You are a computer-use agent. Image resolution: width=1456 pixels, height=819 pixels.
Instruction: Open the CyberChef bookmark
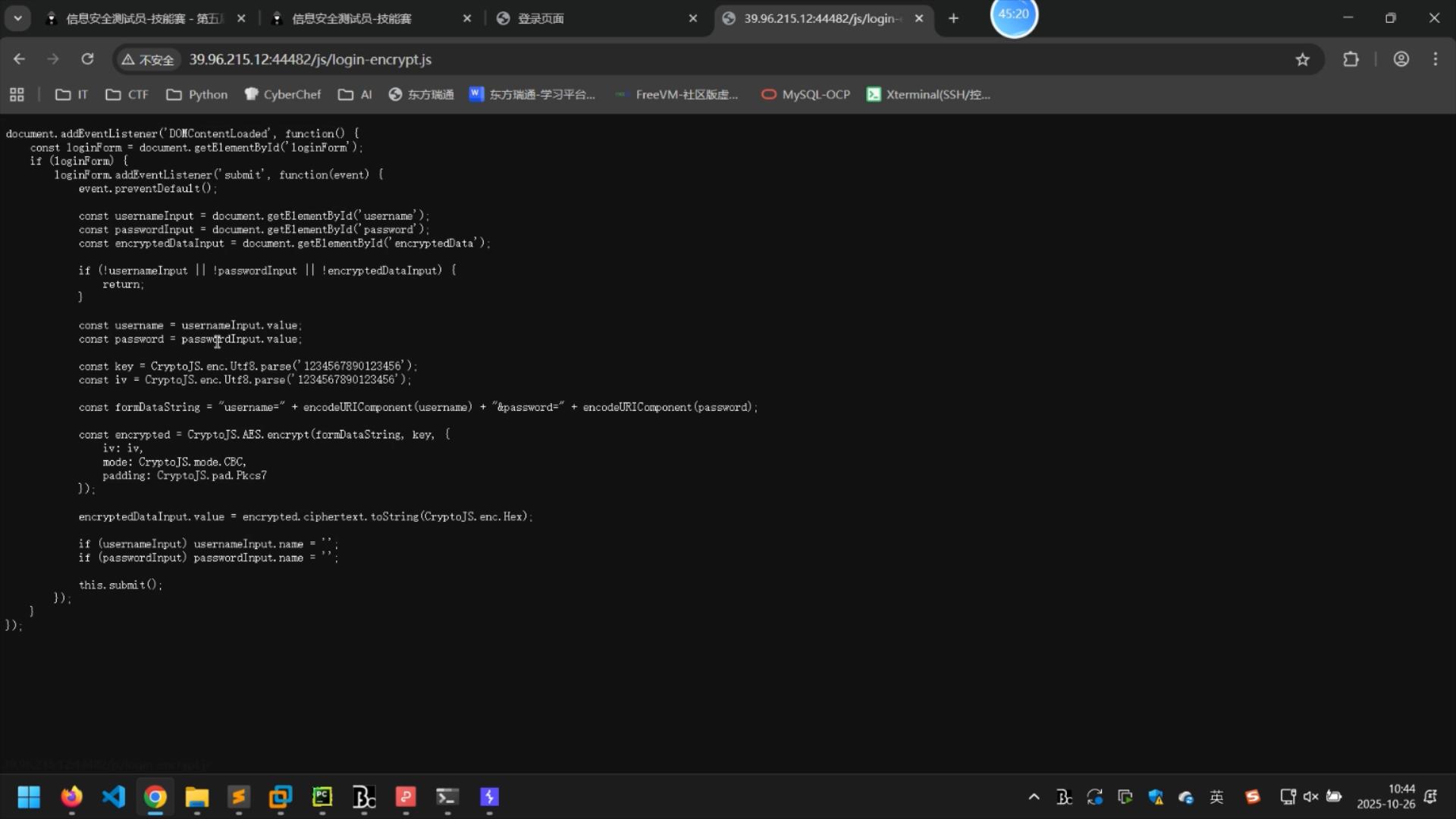283,95
